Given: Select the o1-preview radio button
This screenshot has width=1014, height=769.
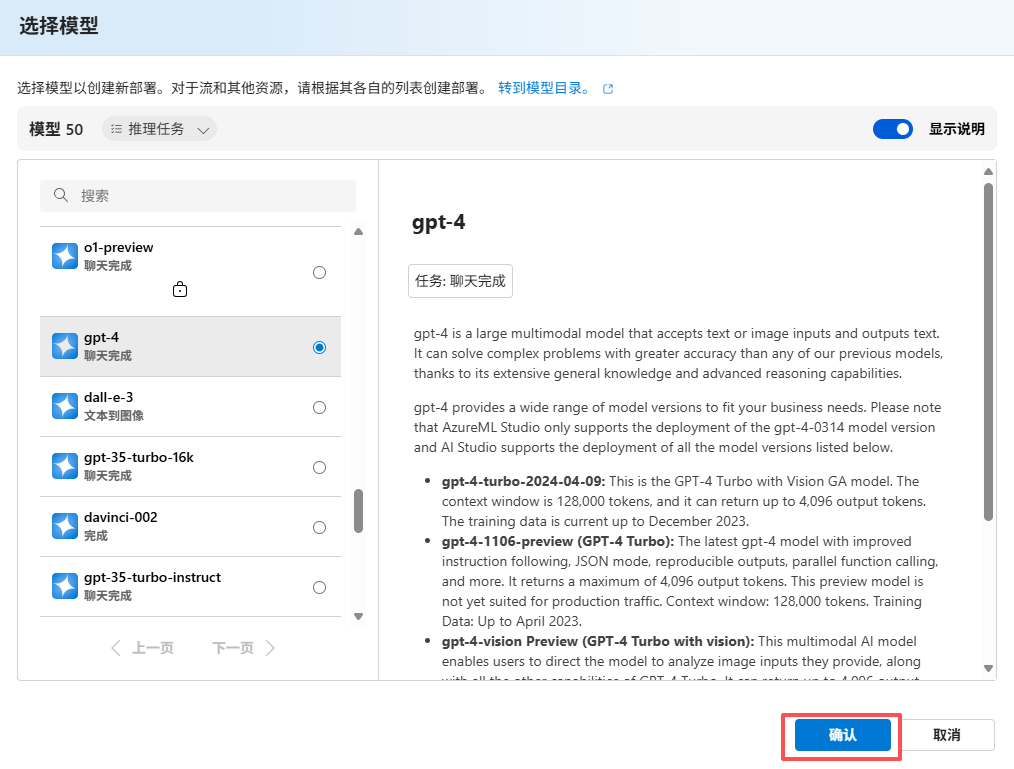Looking at the screenshot, I should [x=319, y=271].
